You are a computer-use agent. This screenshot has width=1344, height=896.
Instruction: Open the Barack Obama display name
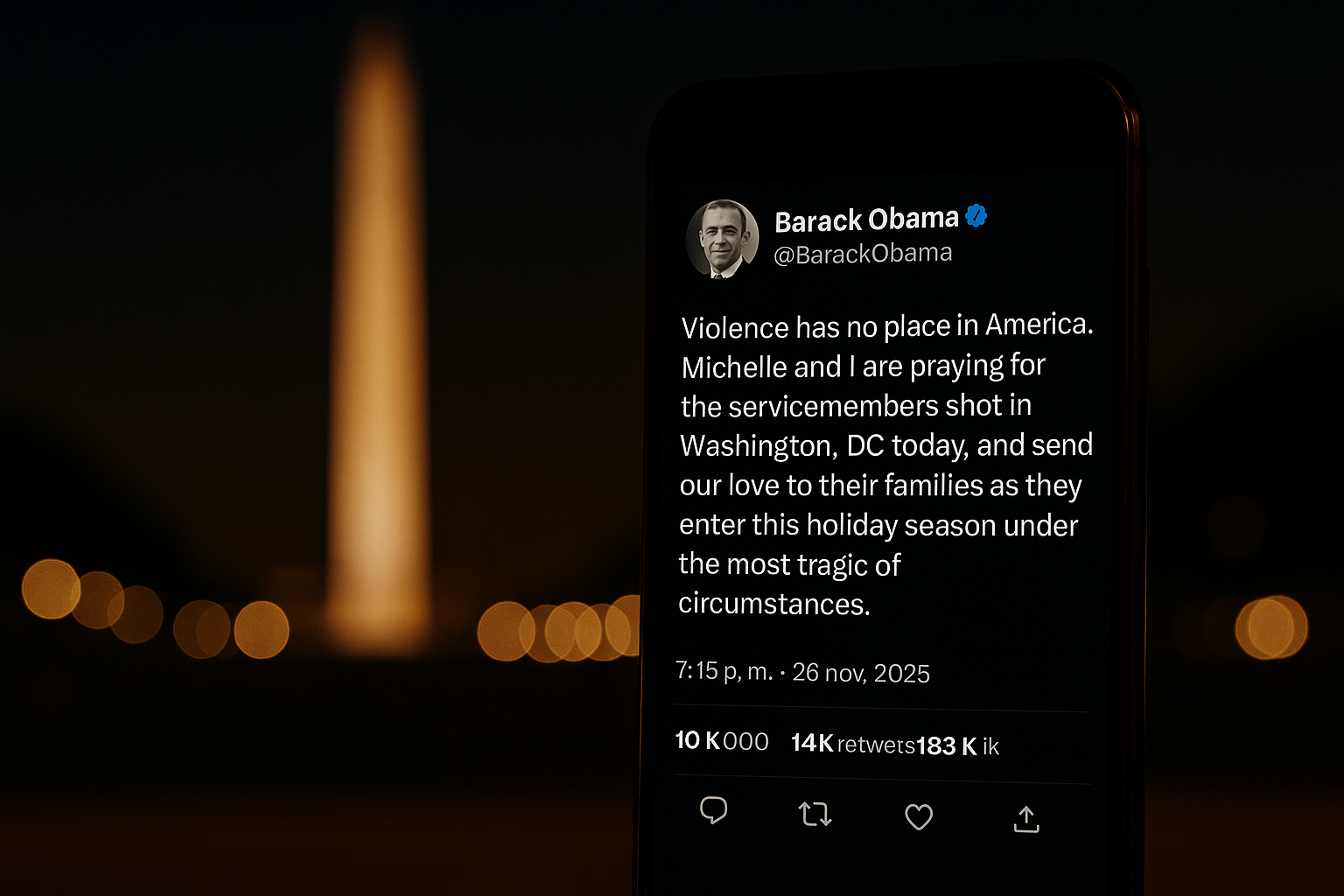click(x=866, y=220)
